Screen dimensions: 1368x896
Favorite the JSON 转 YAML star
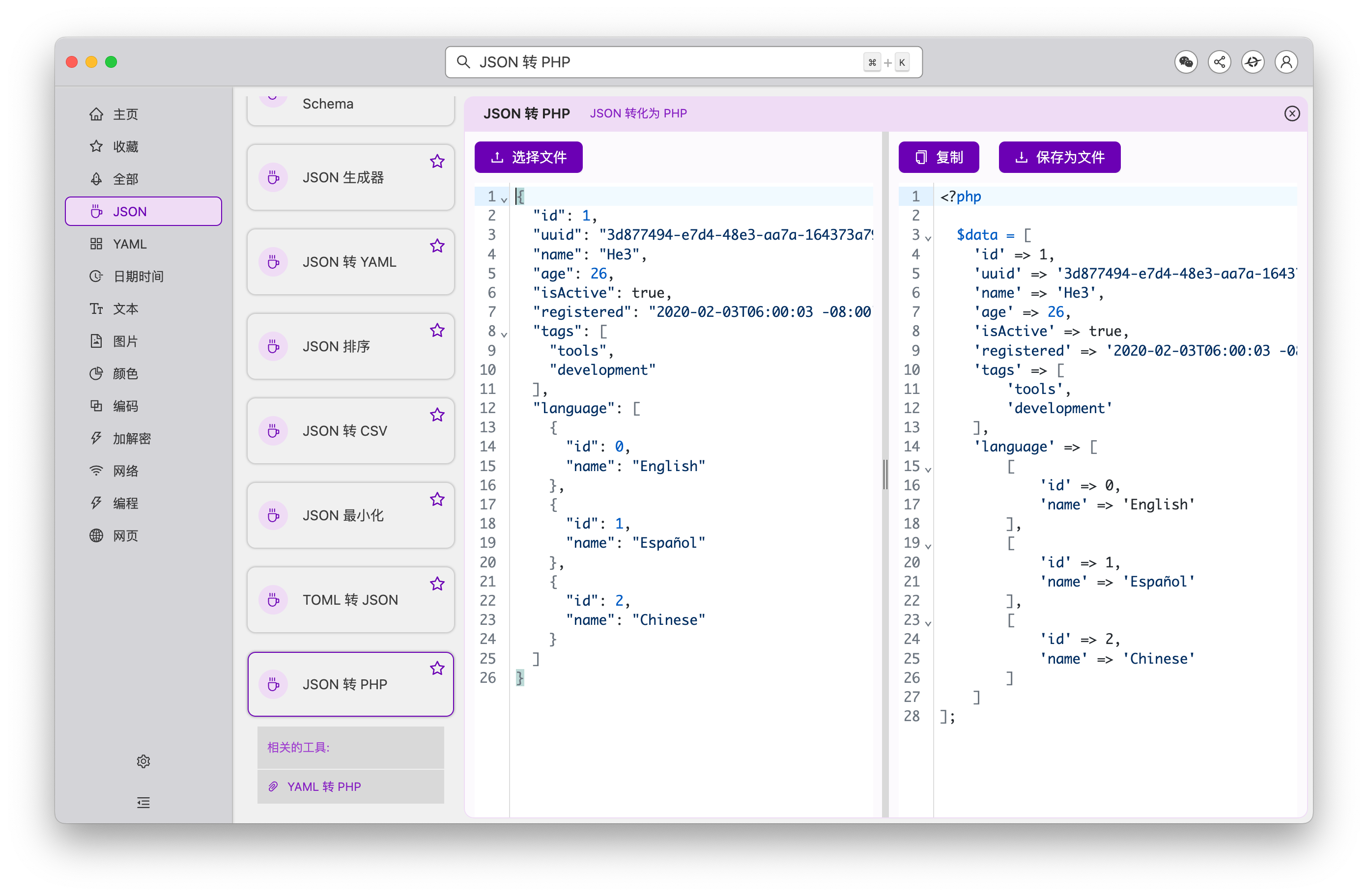(x=437, y=246)
